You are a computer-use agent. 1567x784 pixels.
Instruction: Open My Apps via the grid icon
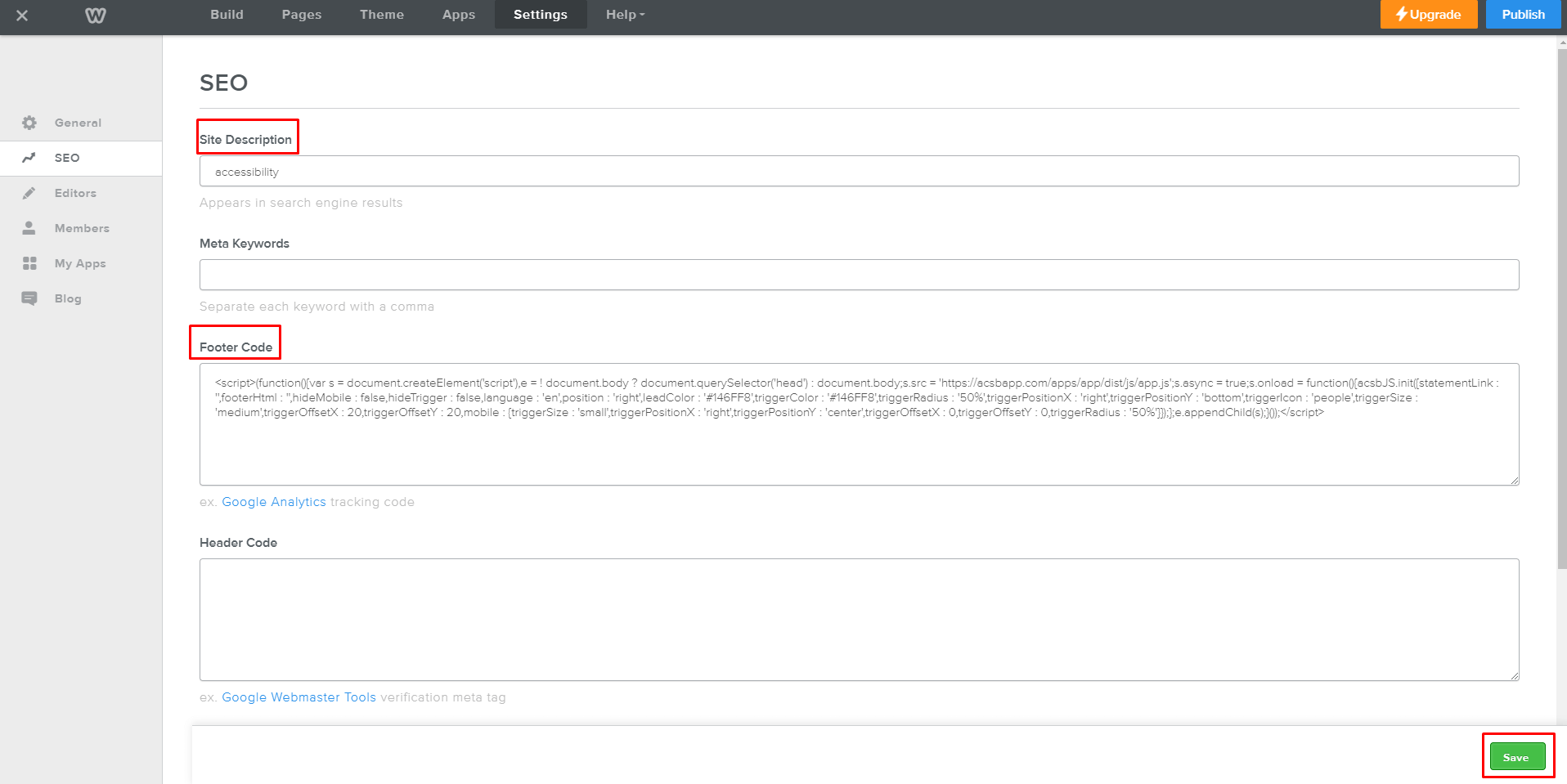(x=29, y=263)
